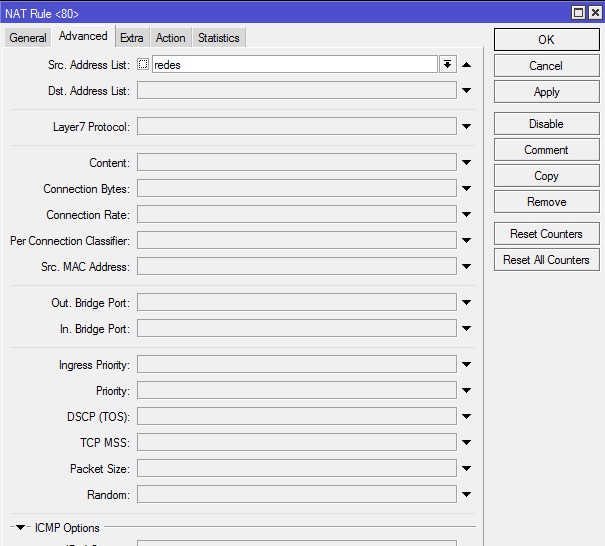Expand the Connection Bytes field arrow
The image size is (605, 546).
467,189
